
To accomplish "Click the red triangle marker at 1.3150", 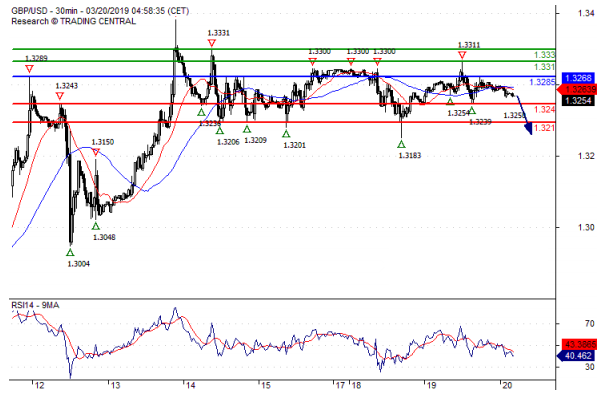I will tap(96, 153).
